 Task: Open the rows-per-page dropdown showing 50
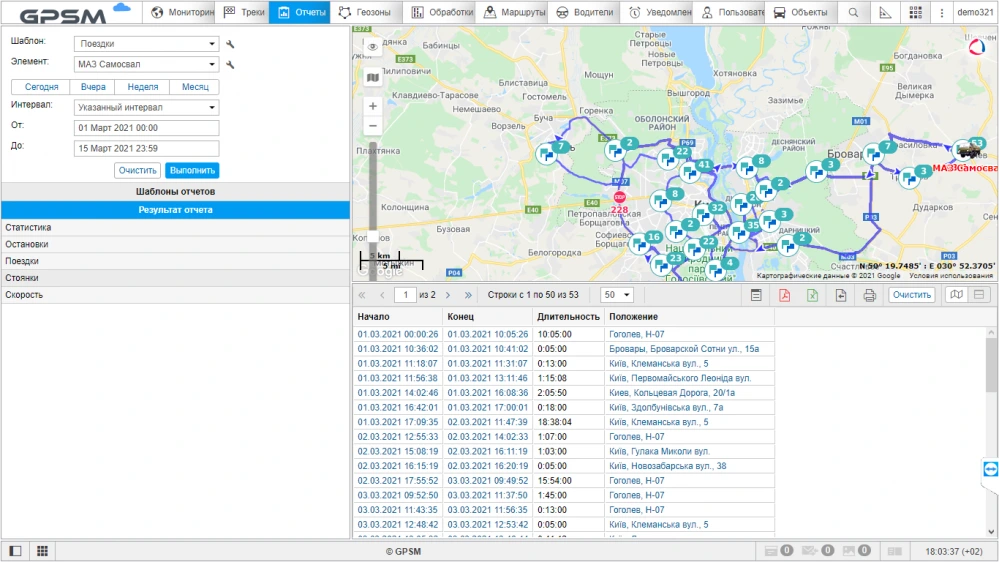coord(615,295)
